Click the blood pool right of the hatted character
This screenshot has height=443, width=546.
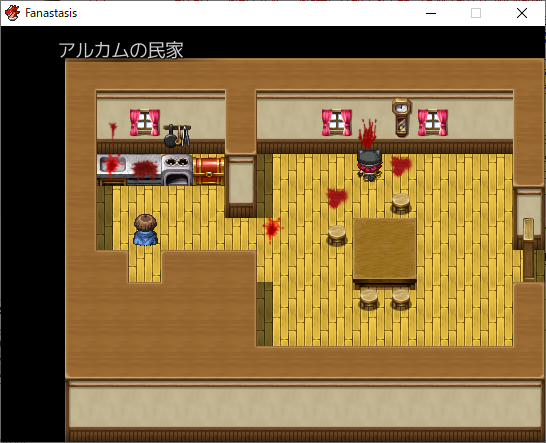click(x=400, y=166)
